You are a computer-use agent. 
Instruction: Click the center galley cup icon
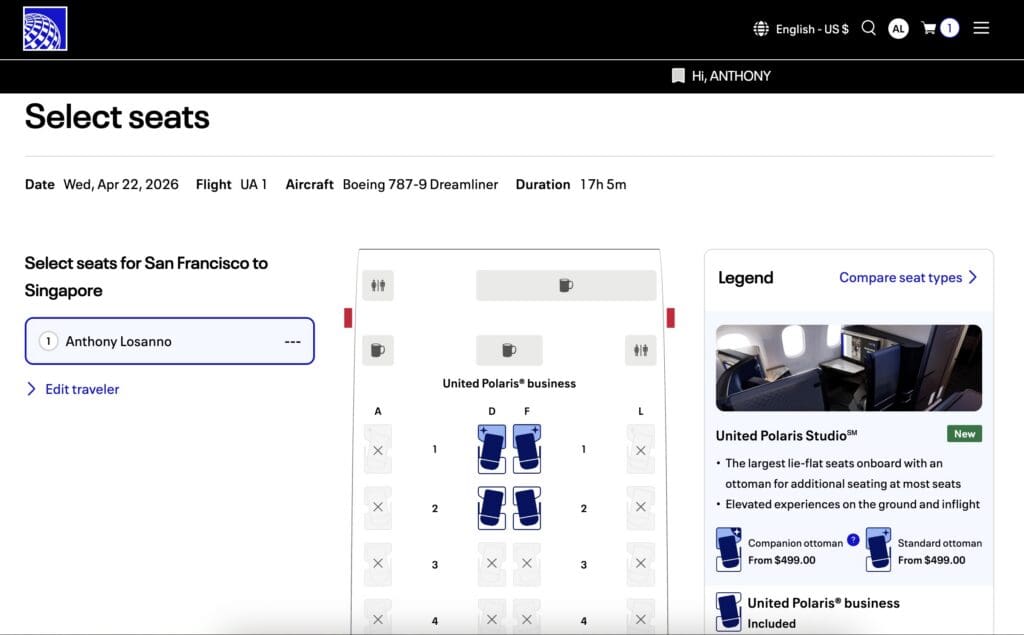[509, 350]
